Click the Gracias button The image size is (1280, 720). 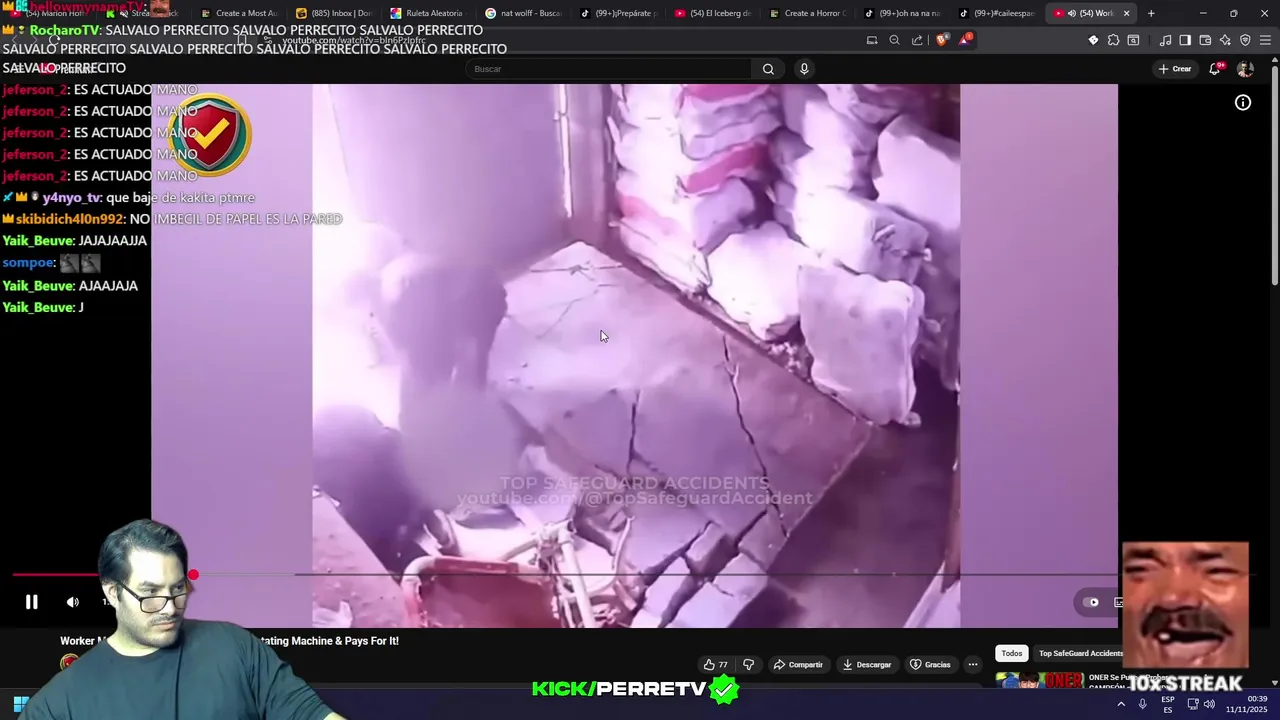(x=929, y=664)
